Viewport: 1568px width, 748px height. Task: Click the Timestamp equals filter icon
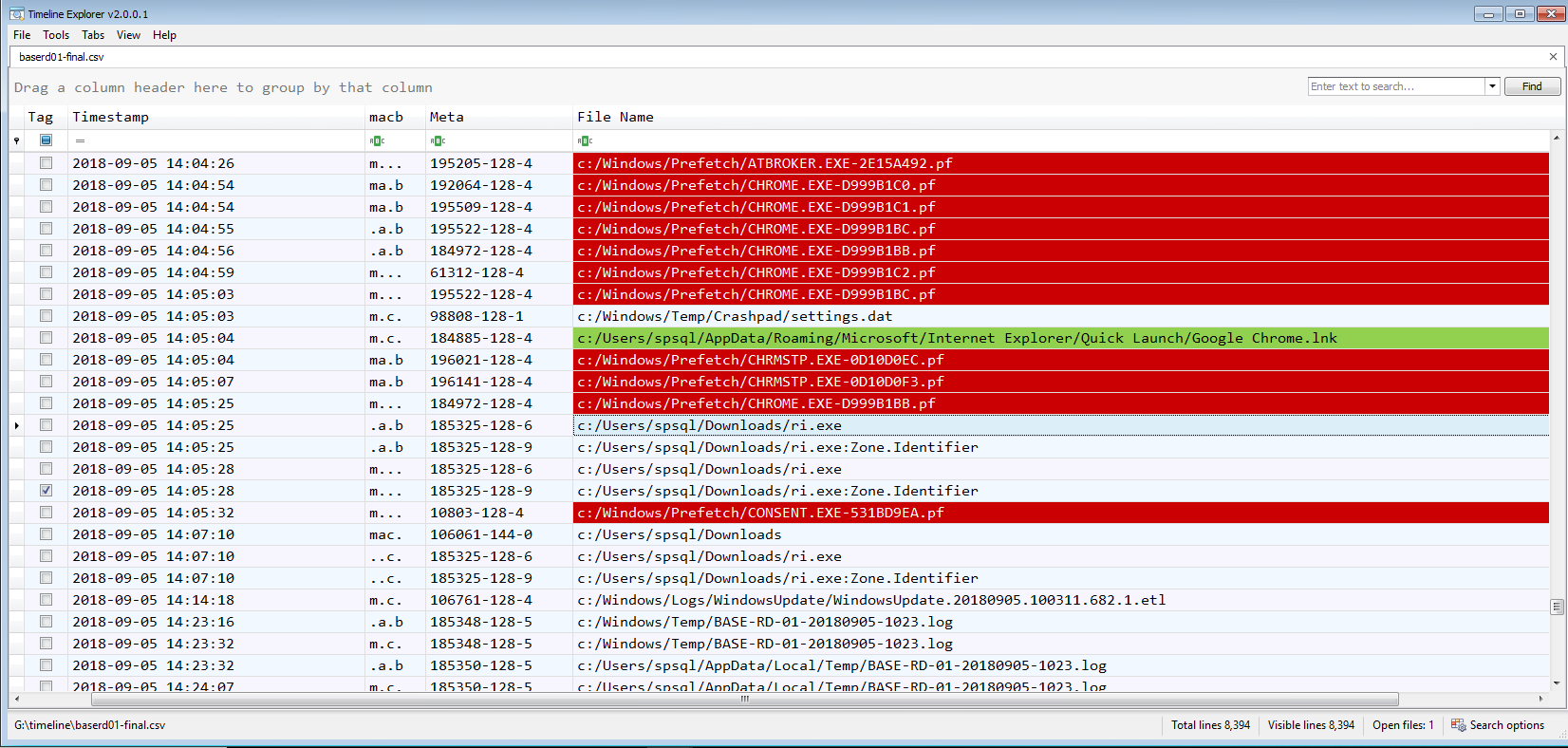click(80, 140)
